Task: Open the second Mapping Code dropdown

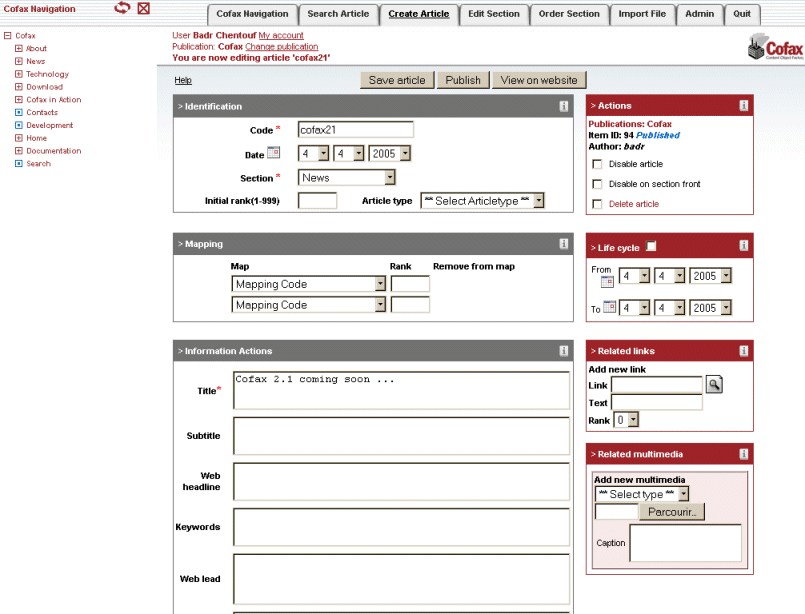Action: 309,305
